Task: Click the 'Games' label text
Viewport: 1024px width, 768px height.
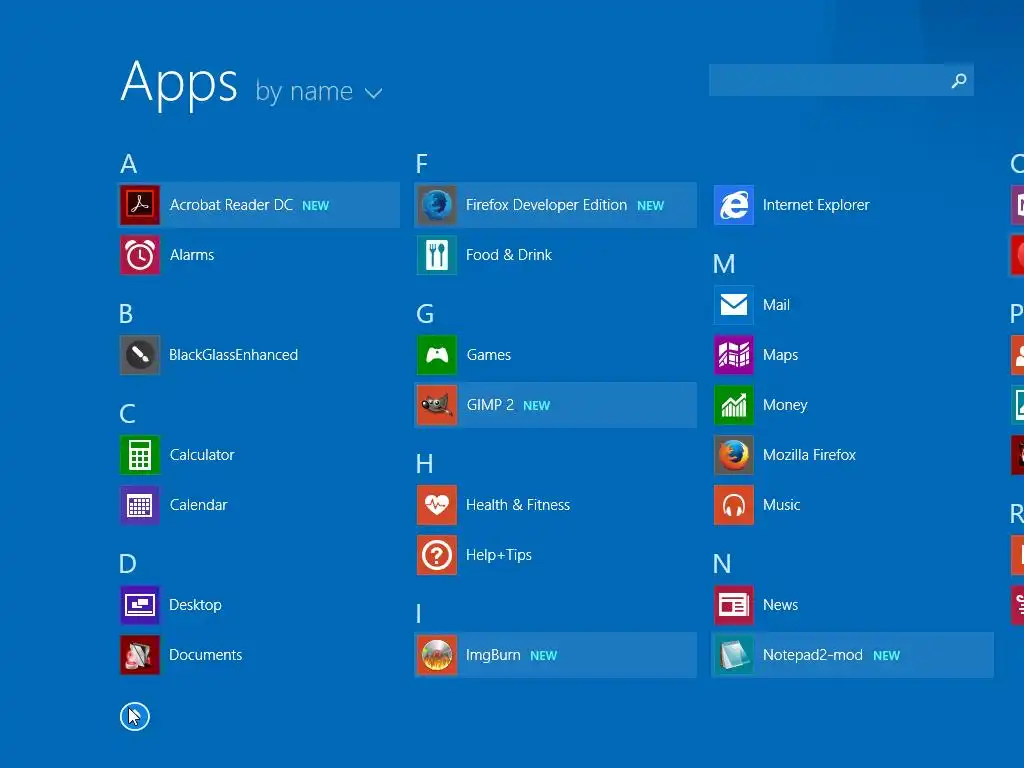Action: 488,355
